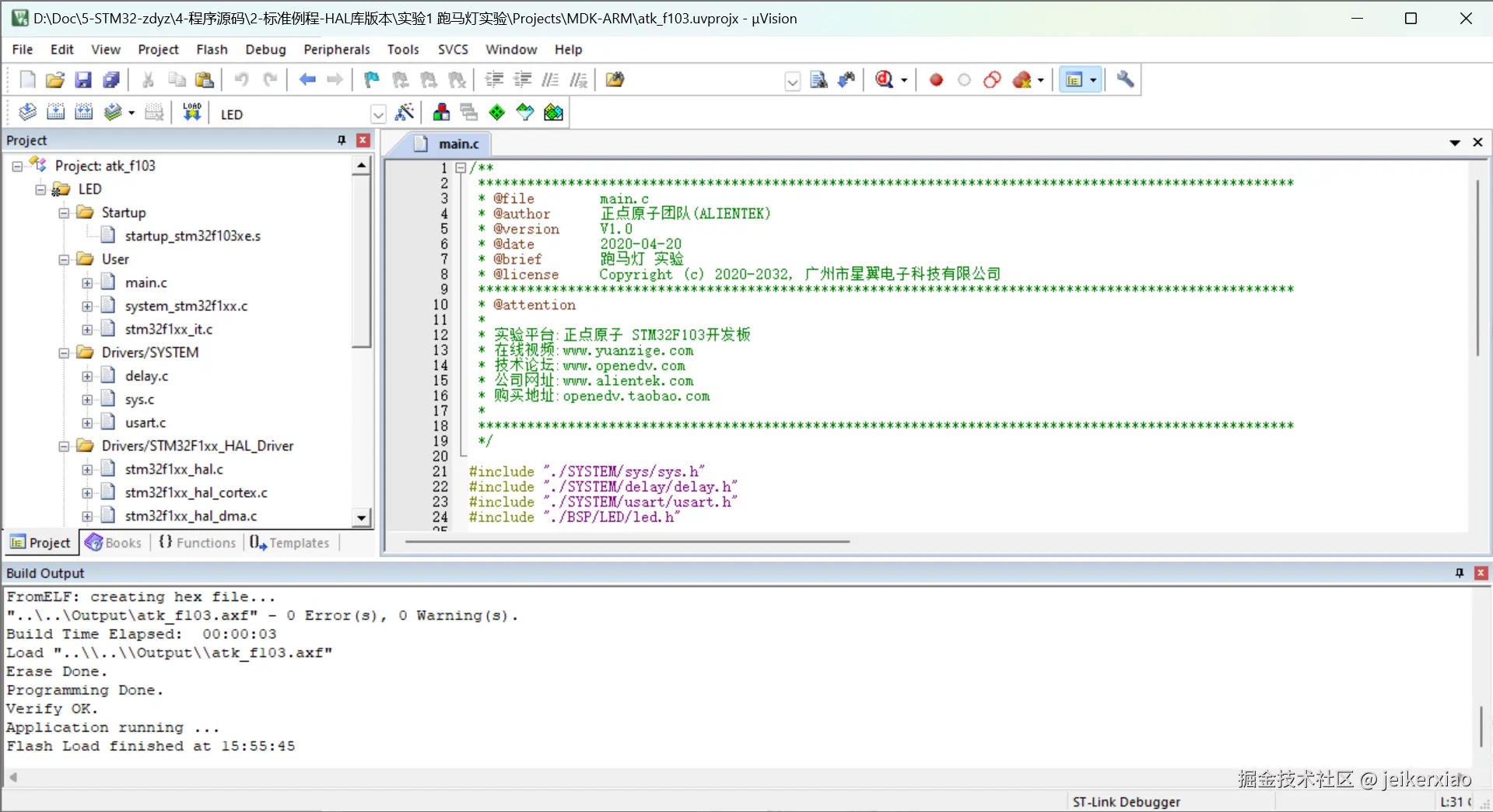Viewport: 1493px width, 812px height.
Task: Kill all breakpoints in the toolbar
Action: click(x=1022, y=80)
